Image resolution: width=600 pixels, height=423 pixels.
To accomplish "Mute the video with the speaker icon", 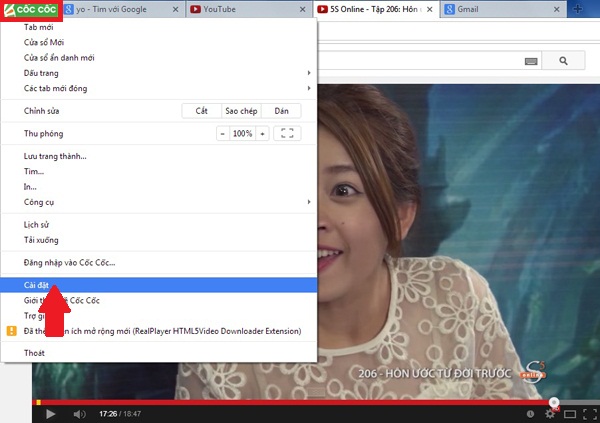I will tap(76, 414).
